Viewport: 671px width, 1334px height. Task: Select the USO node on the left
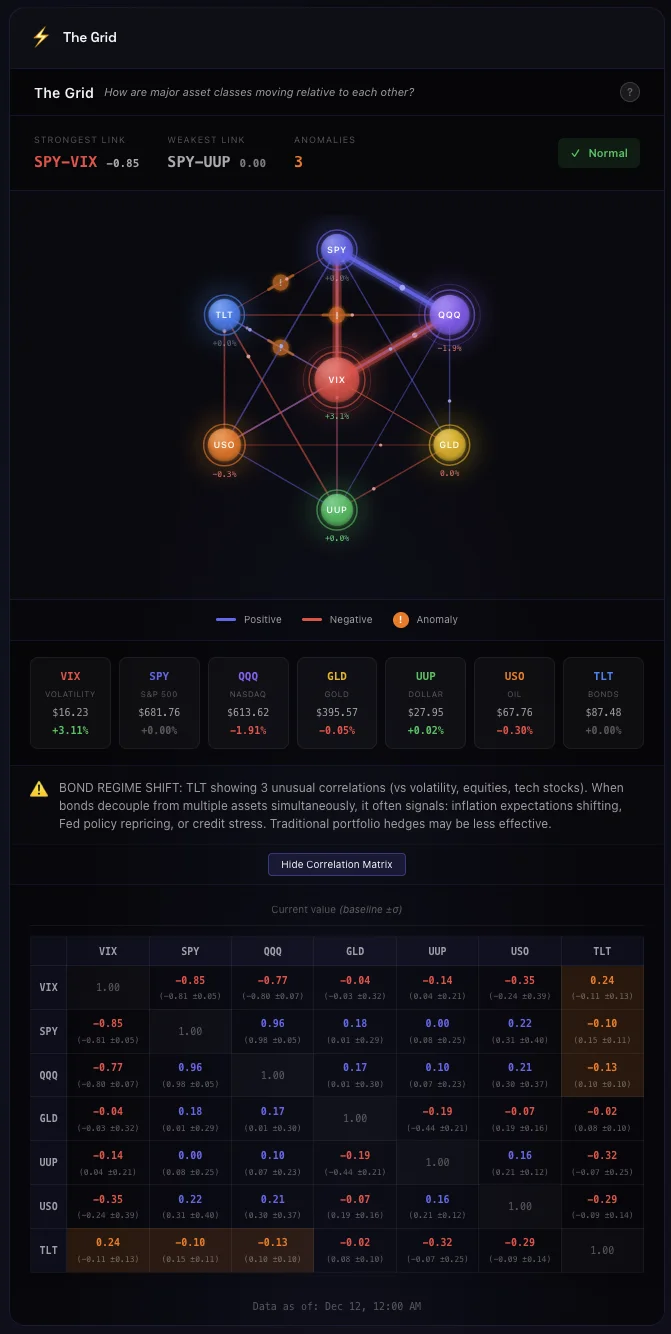click(x=224, y=444)
